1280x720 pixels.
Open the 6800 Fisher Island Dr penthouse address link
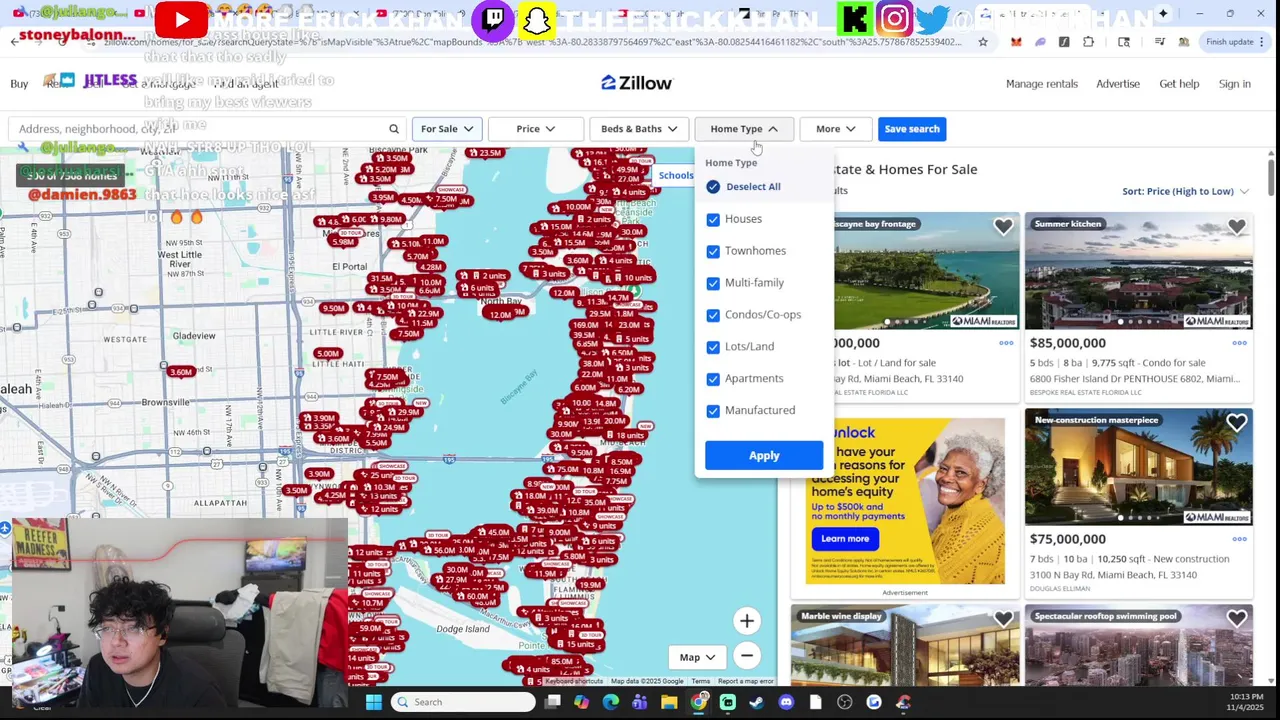(1134, 379)
